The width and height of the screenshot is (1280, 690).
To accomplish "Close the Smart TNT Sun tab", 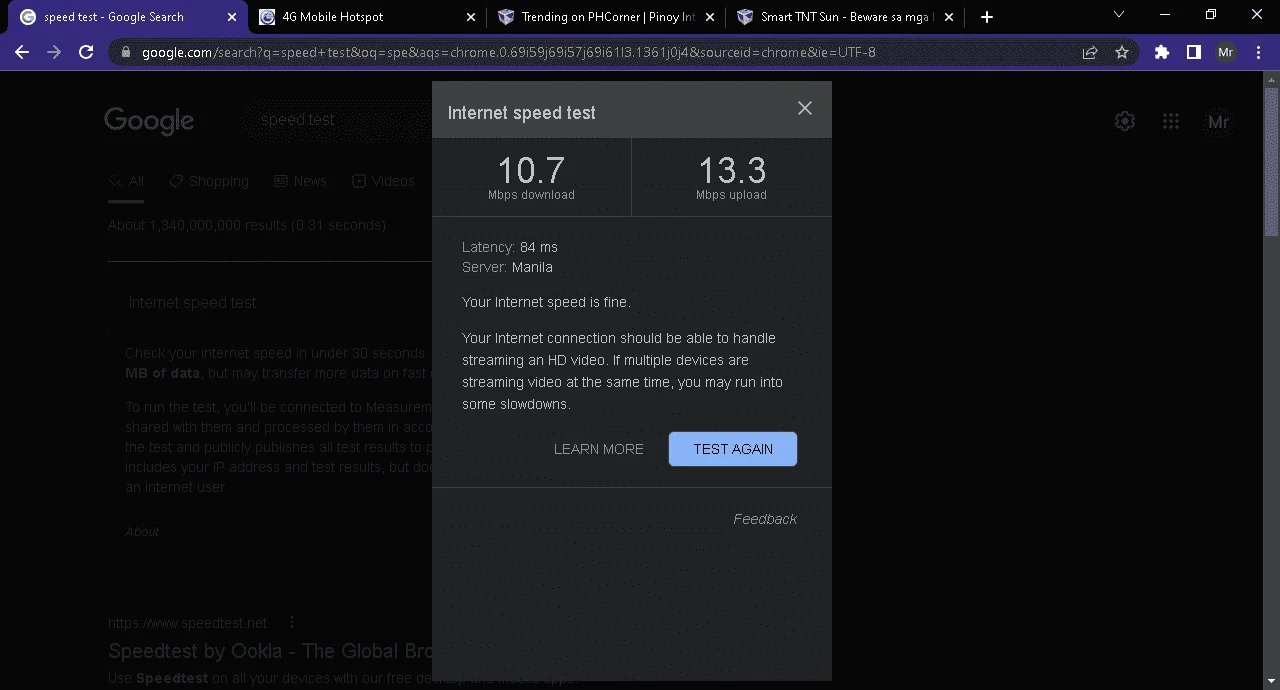I will coord(949,17).
